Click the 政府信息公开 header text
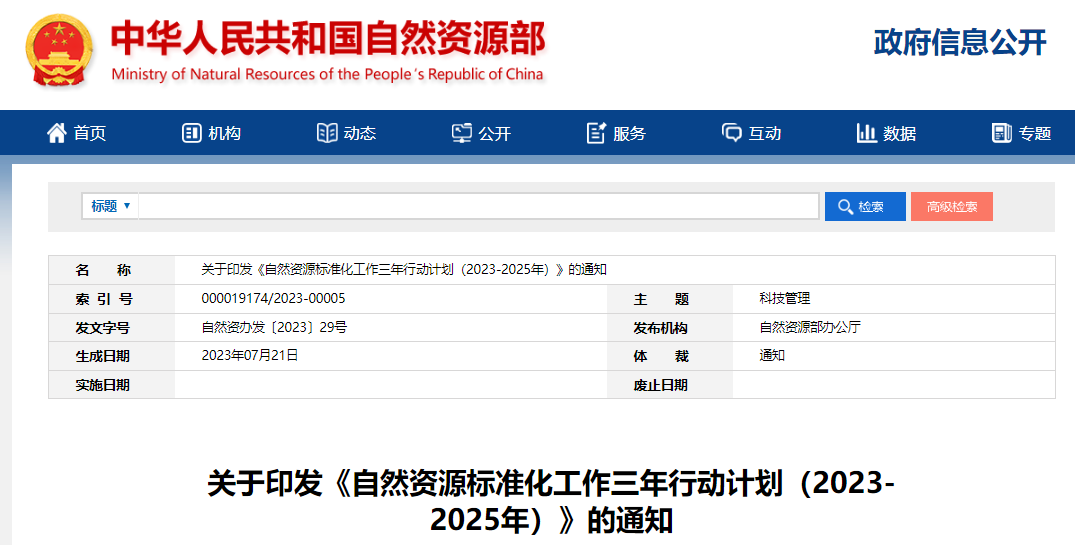Viewport: 1075px width, 545px height. 961,43
